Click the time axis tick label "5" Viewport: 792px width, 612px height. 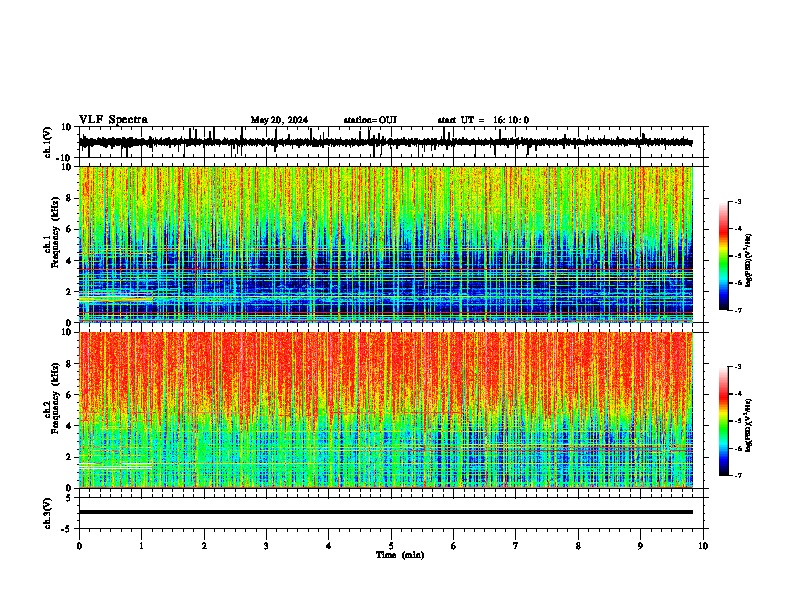point(391,546)
